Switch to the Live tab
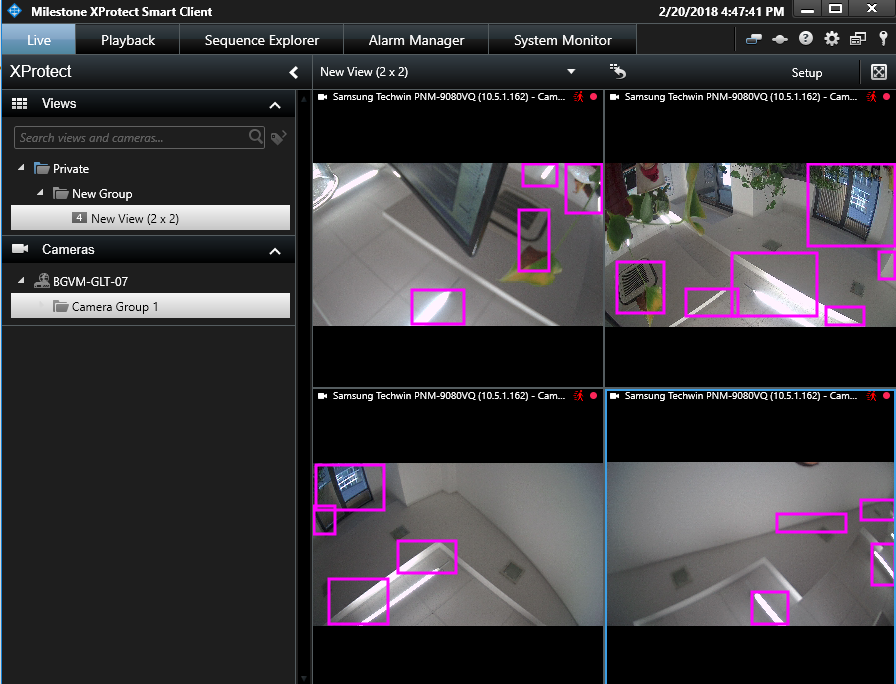Screen dimensions: 896x684 pos(39,40)
